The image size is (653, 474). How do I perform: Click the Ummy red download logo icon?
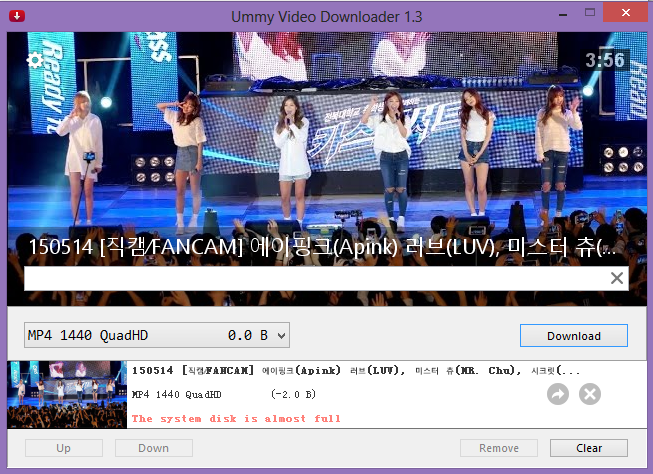tap(17, 16)
